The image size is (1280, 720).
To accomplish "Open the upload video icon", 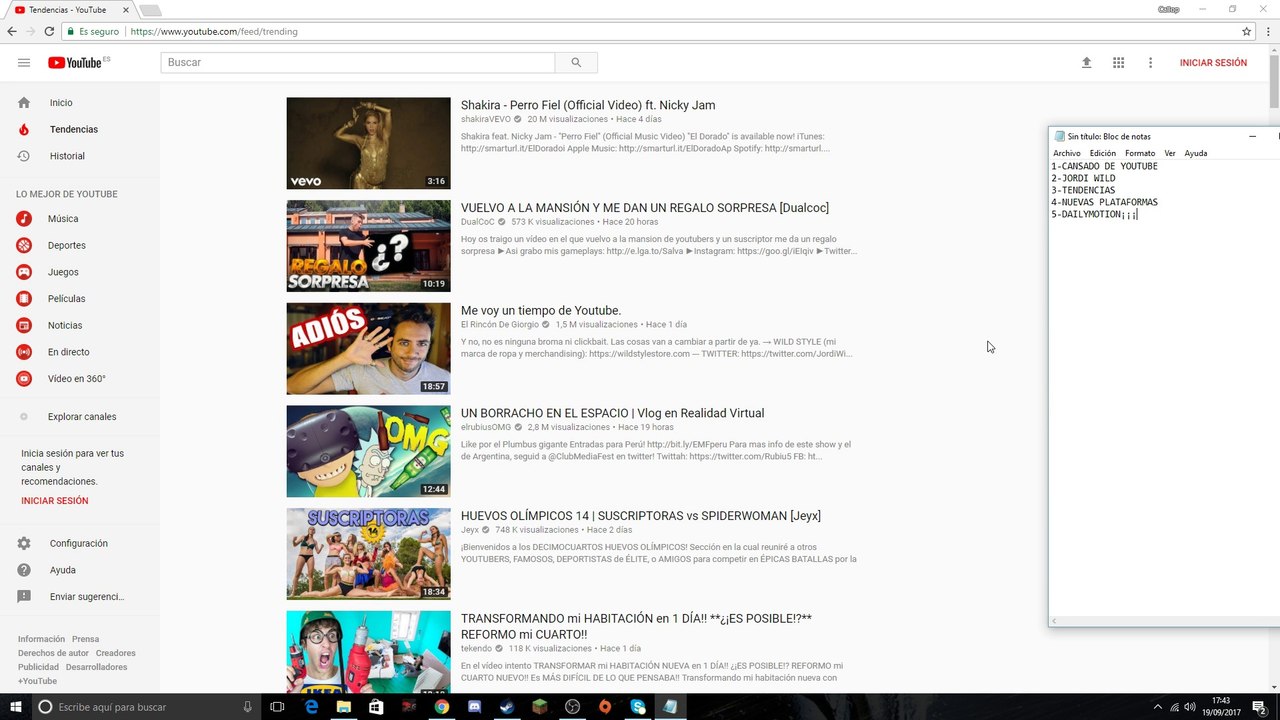I will pyautogui.click(x=1087, y=62).
